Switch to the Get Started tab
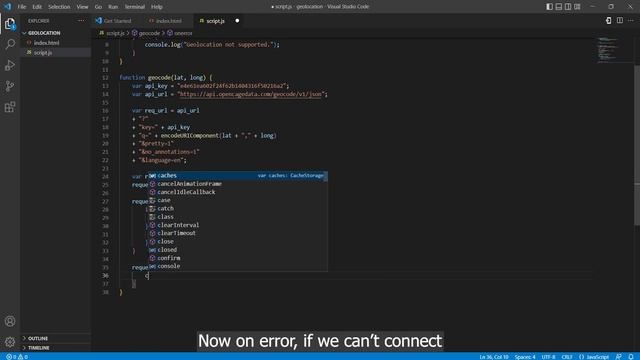This screenshot has height=360, width=640. (x=117, y=20)
